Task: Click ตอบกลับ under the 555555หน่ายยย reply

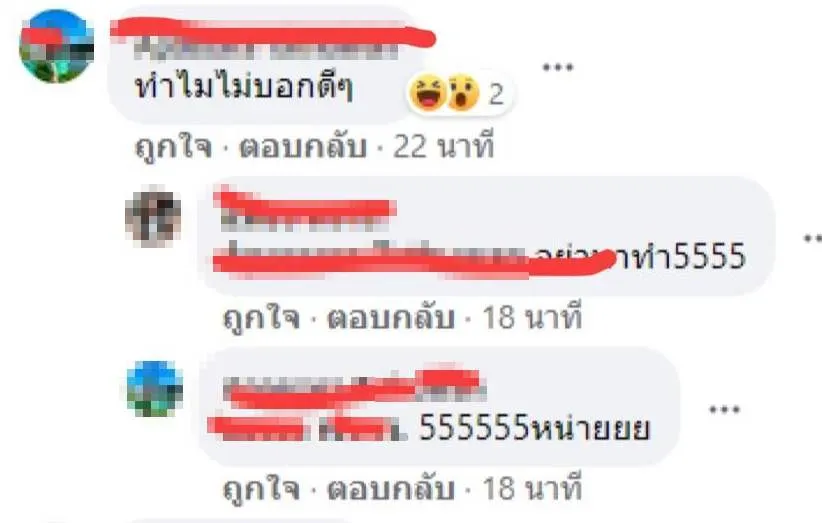Action: [391, 489]
